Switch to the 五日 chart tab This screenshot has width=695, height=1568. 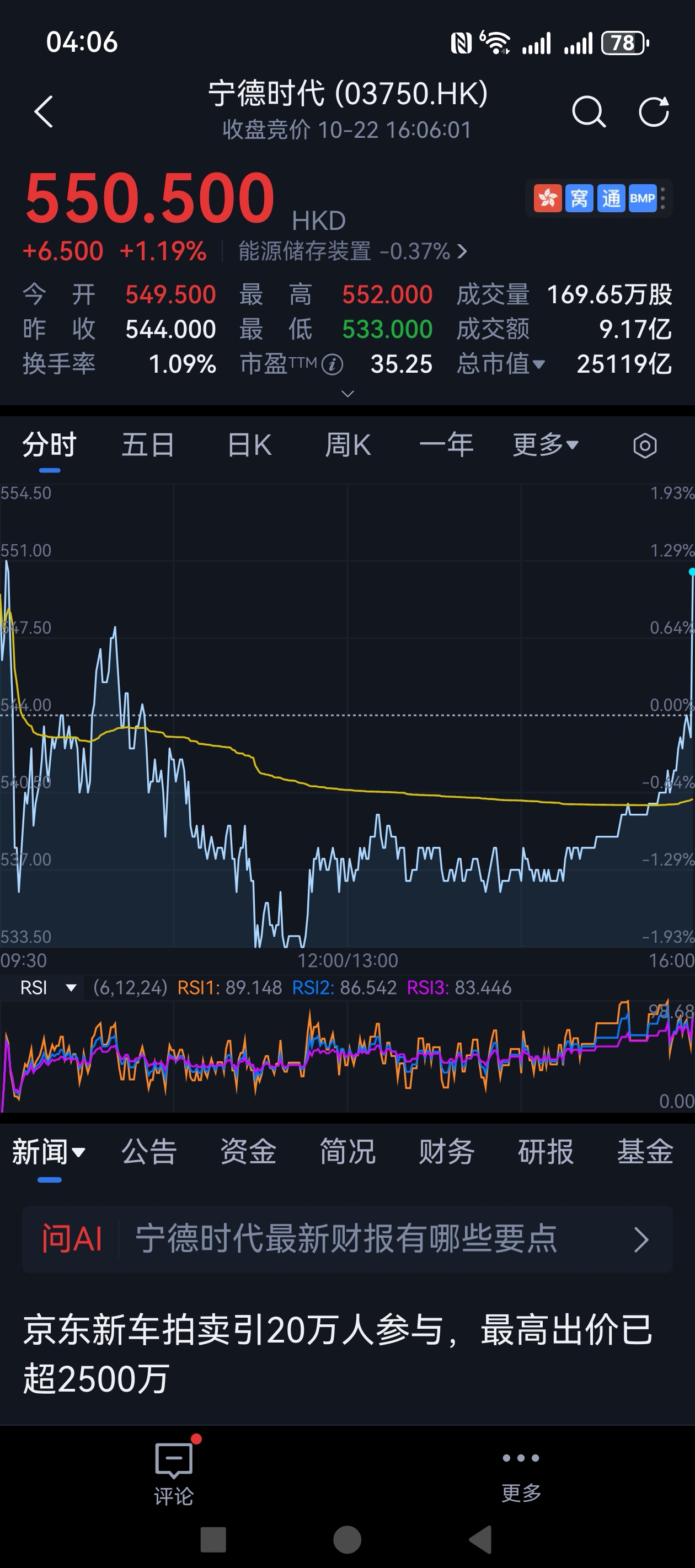pos(148,445)
